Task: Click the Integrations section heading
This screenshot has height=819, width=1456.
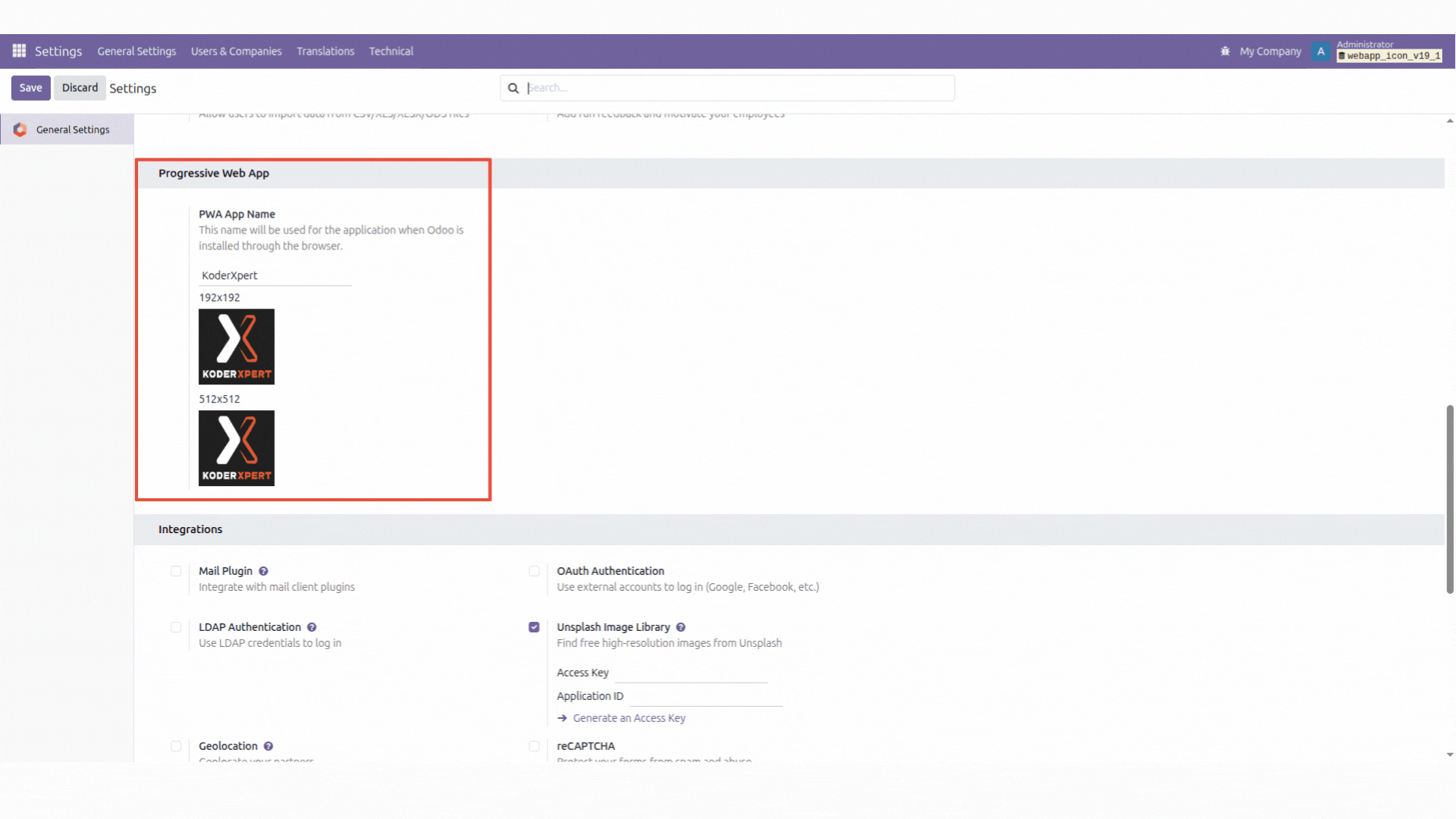Action: click(x=190, y=529)
